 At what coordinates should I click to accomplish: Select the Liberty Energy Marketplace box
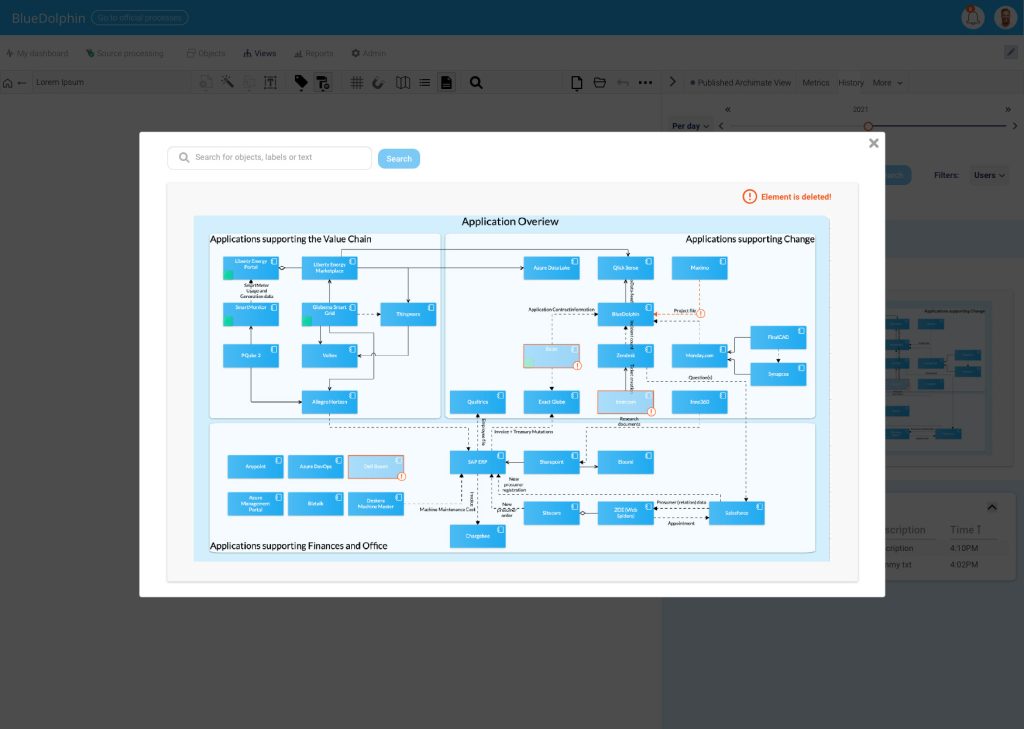tap(329, 268)
